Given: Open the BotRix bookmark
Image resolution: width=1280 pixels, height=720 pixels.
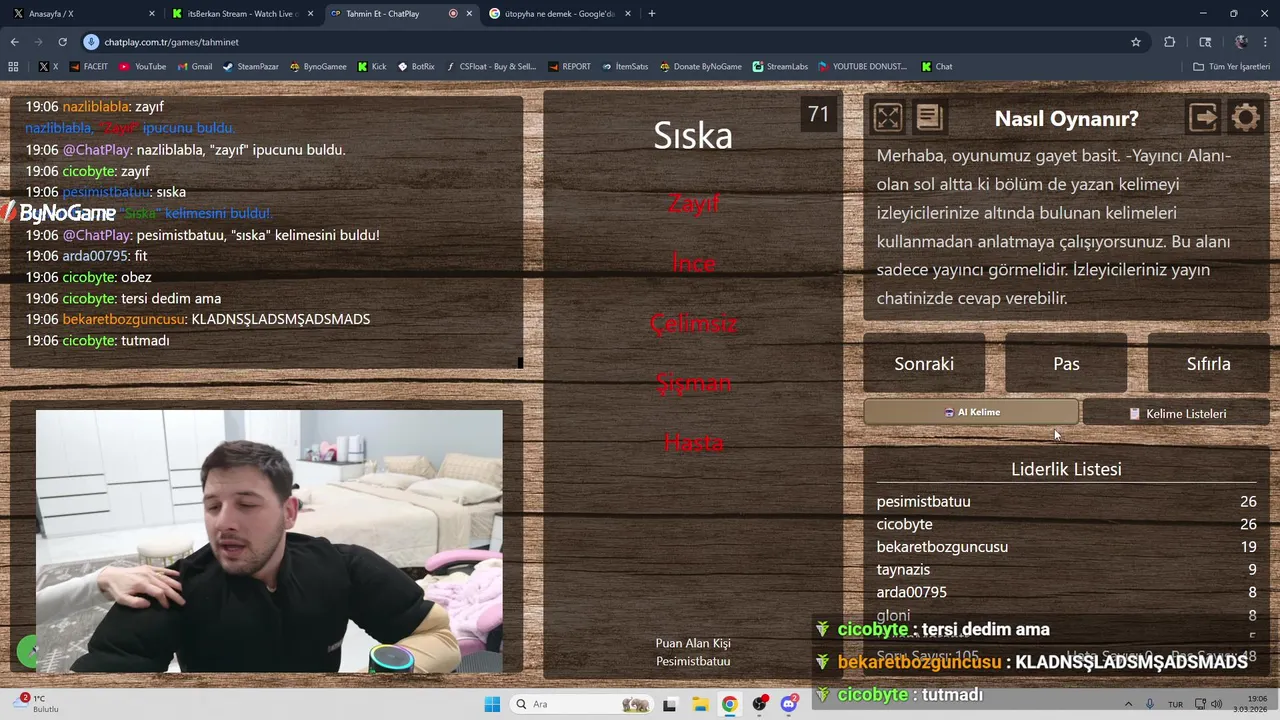Looking at the screenshot, I should pos(416,67).
